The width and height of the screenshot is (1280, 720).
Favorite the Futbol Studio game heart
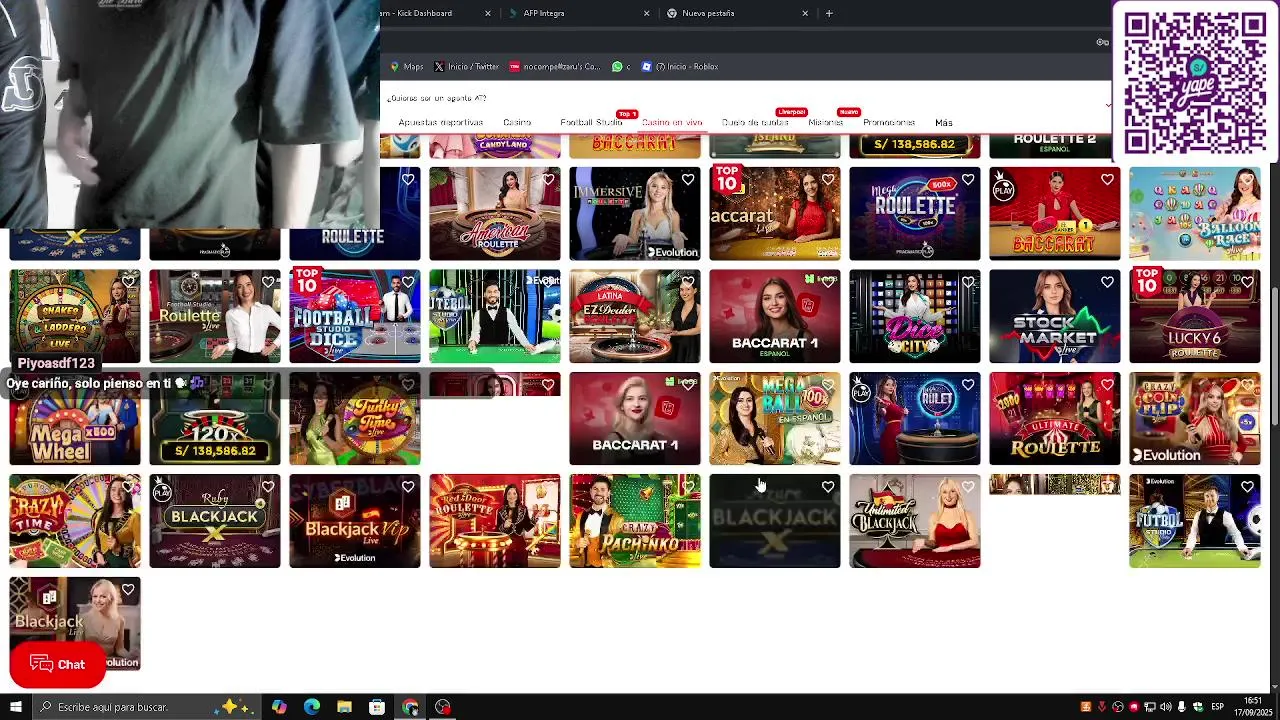pyautogui.click(x=1248, y=487)
